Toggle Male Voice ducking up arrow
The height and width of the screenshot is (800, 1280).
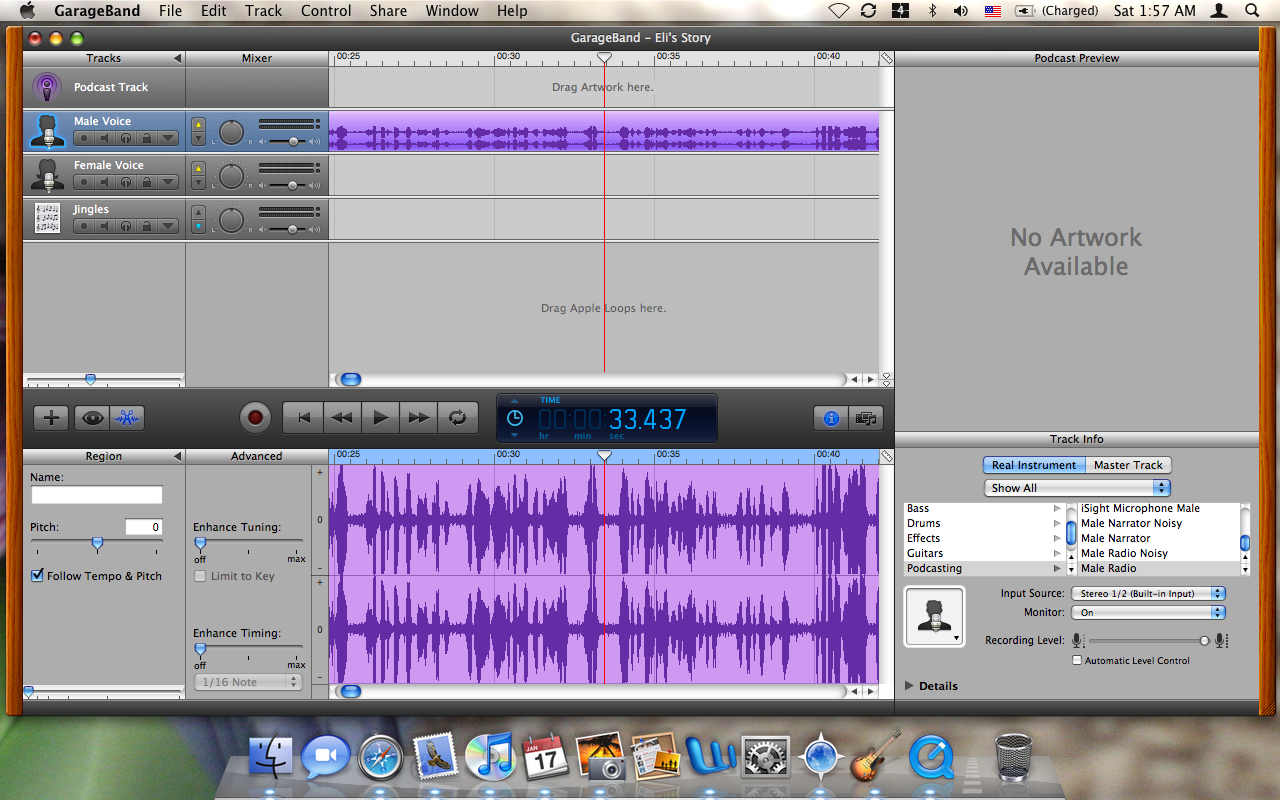pos(198,125)
